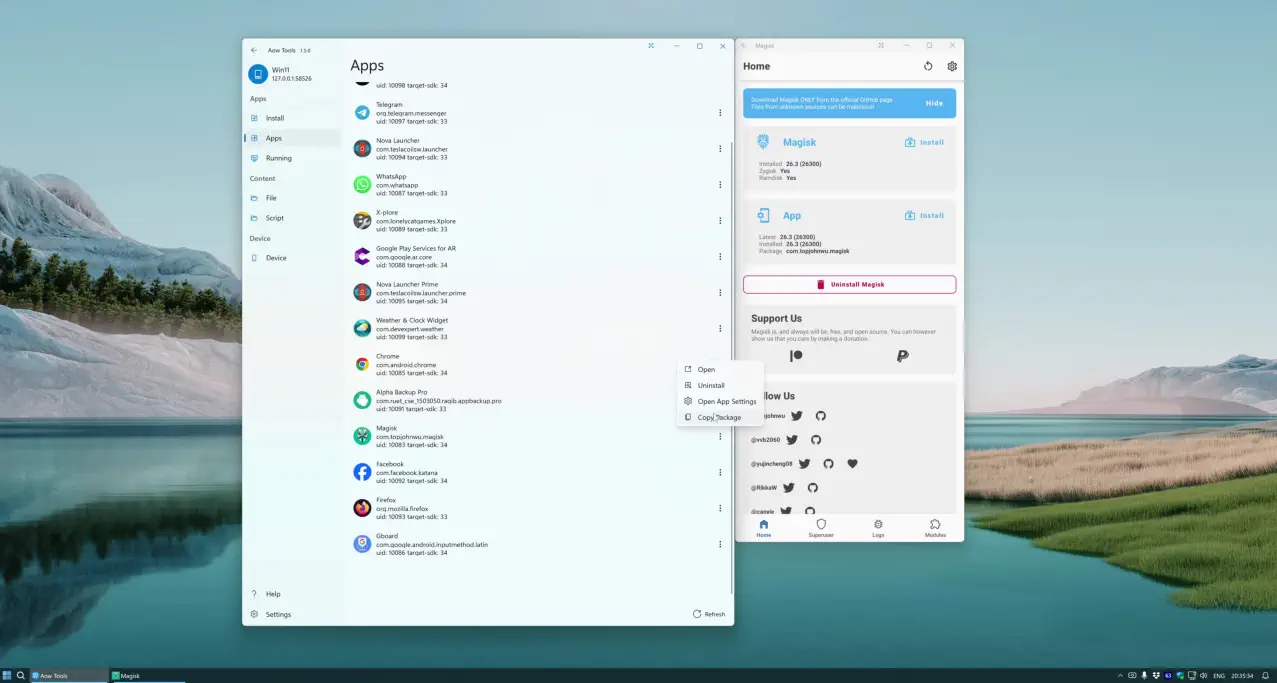
Task: Click the Magisk settings gear icon
Action: 952,66
